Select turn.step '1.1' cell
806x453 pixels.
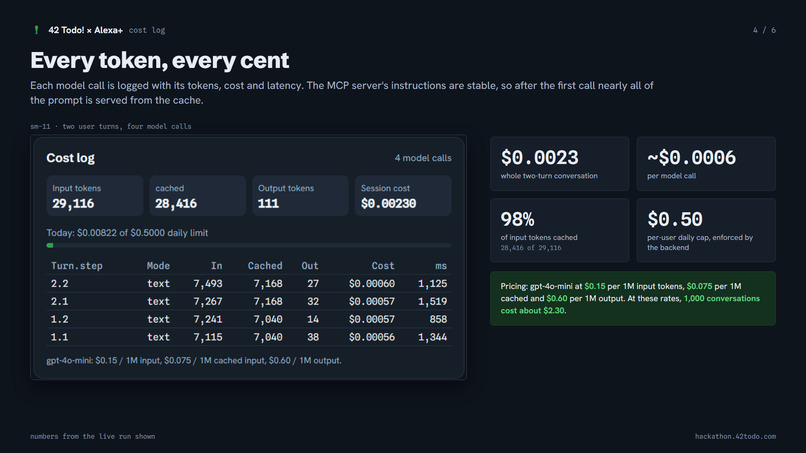point(60,337)
